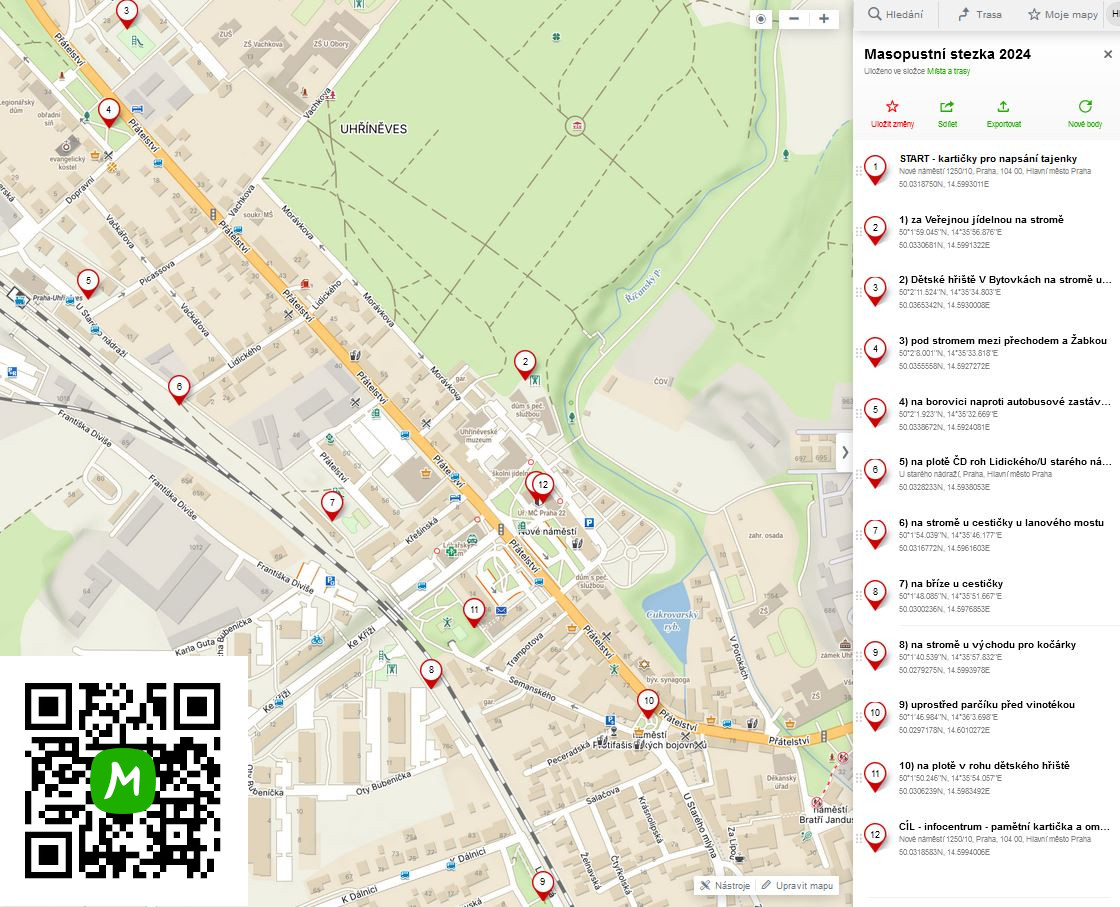Zoom in the map with plus button

point(824,19)
